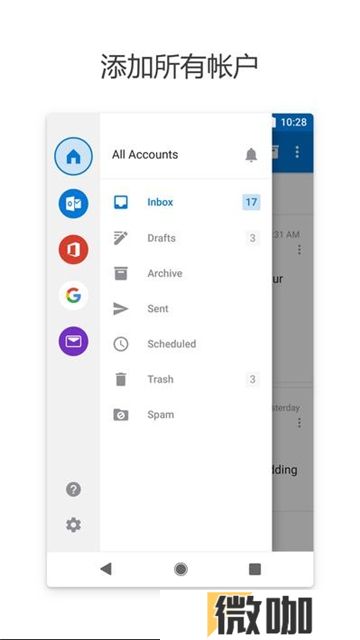Screen dimensions: 360x640
Task: Open the Spam folder
Action: pos(186,415)
